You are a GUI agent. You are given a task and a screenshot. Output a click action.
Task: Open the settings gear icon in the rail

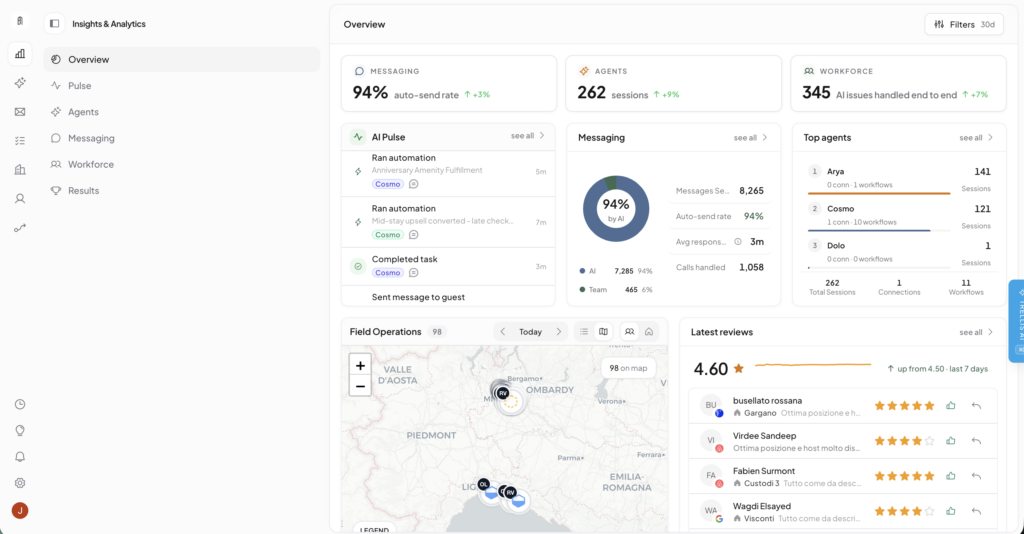[x=20, y=483]
